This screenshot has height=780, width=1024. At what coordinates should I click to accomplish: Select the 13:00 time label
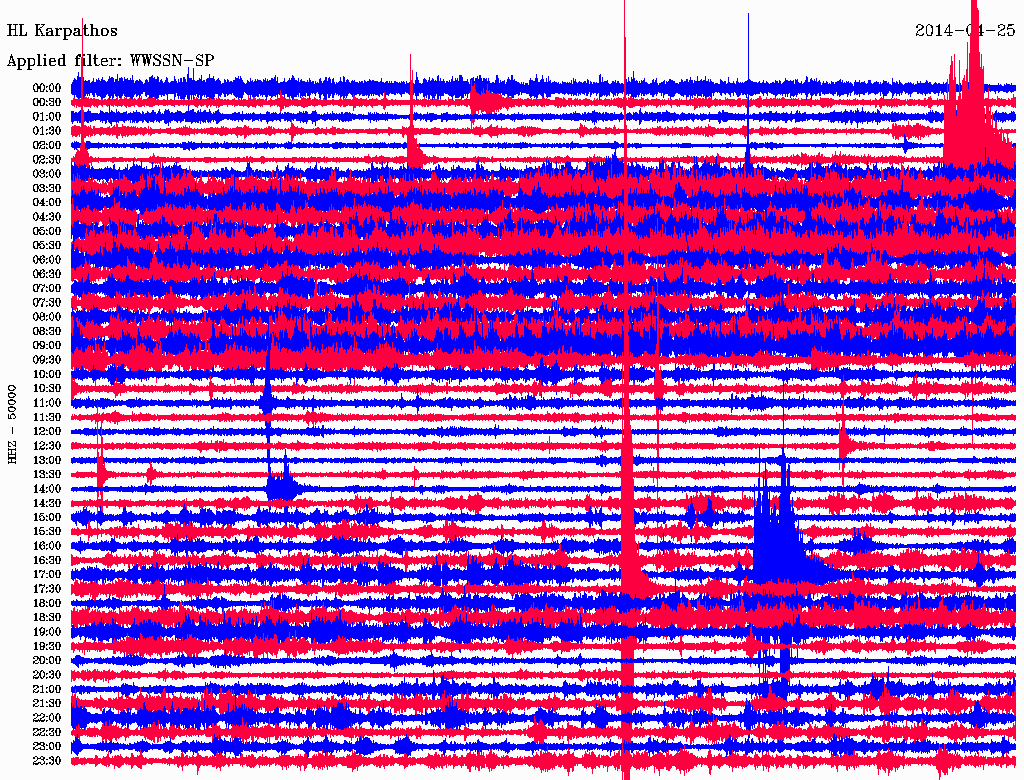click(47, 460)
